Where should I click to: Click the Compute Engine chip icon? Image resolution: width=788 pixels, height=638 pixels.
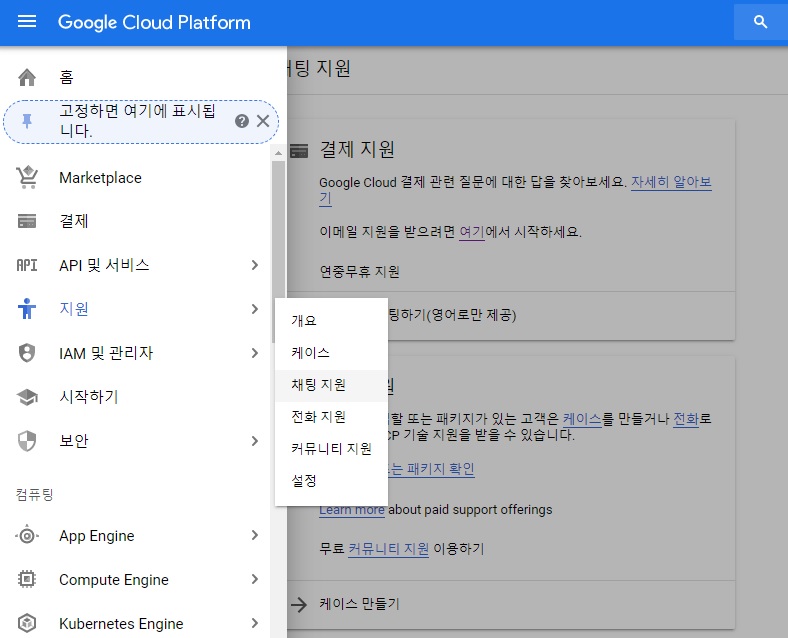point(27,579)
